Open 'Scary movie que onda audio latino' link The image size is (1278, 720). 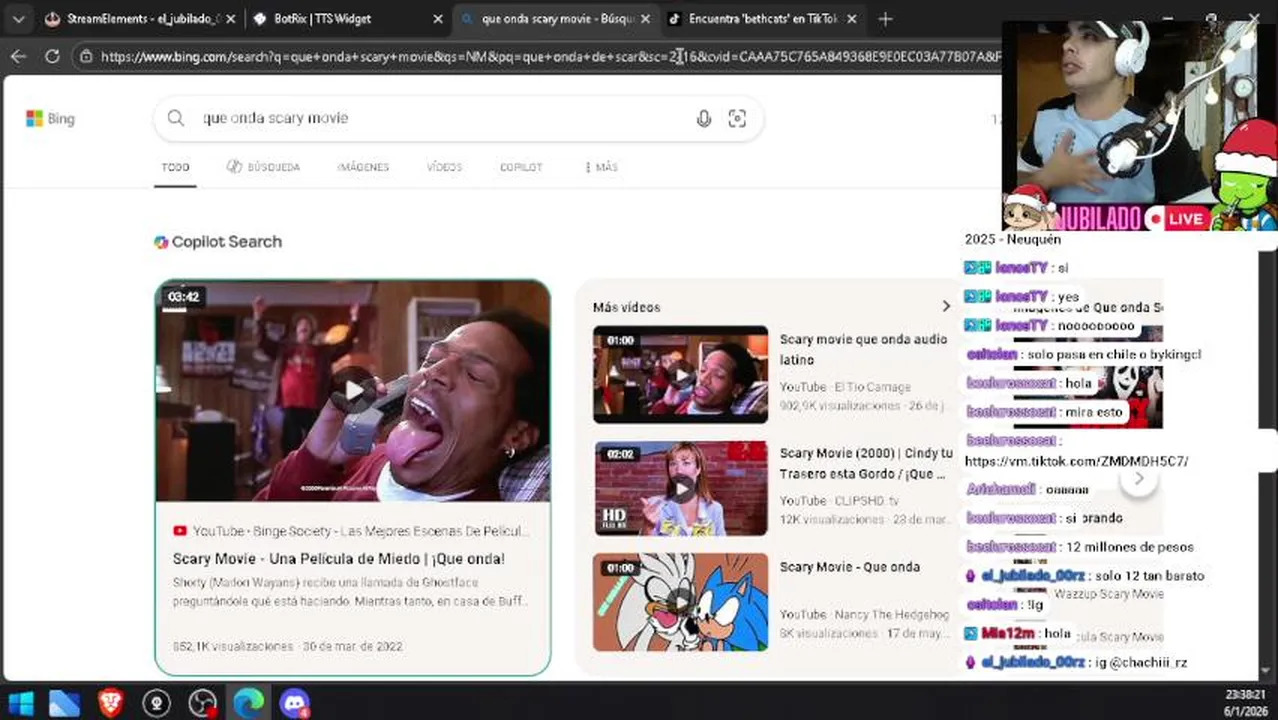pyautogui.click(x=863, y=349)
